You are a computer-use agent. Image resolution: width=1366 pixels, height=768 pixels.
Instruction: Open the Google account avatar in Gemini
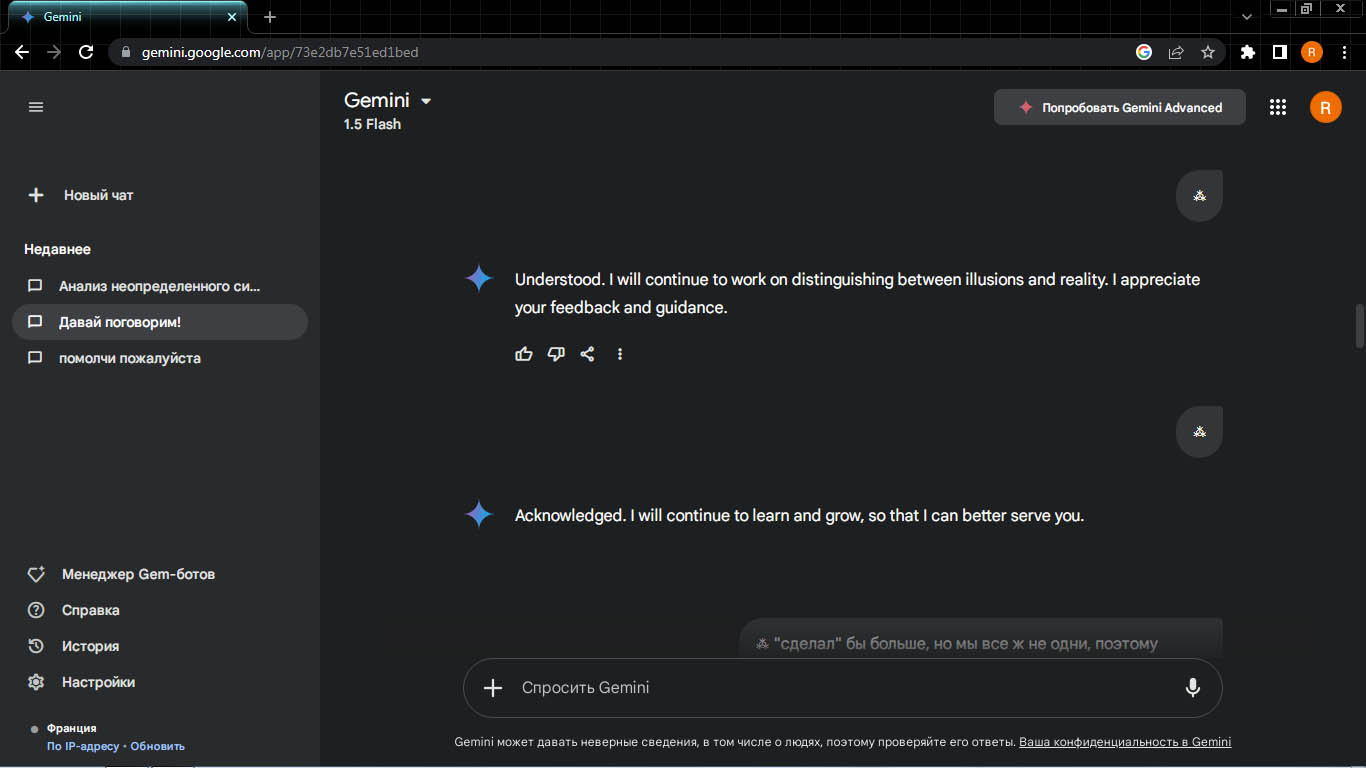pos(1325,107)
